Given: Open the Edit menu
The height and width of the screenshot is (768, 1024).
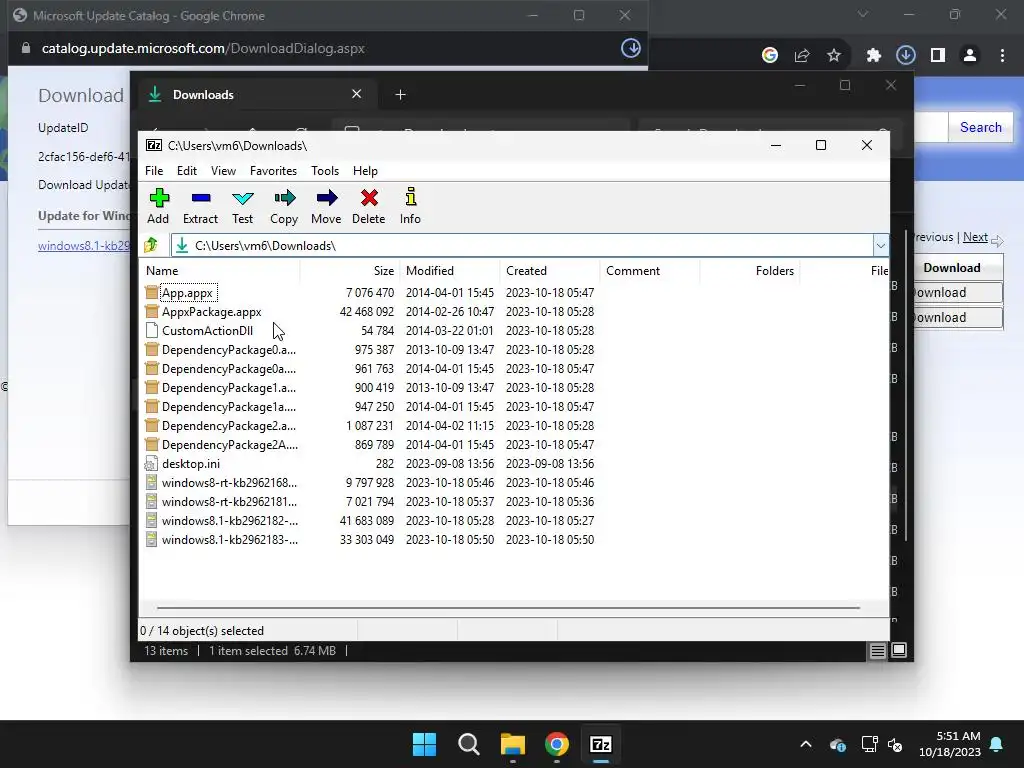Looking at the screenshot, I should click(x=187, y=170).
